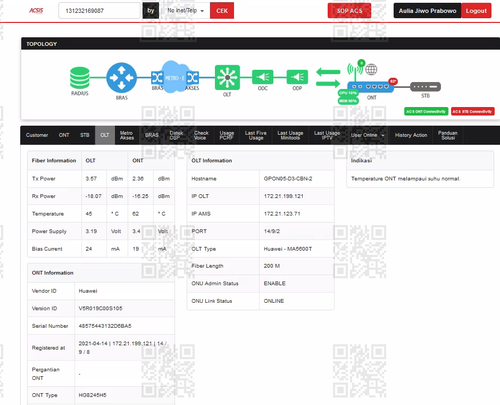Click the AKSES switch icon right of Metro-E cloud
500x405 pixels.
[193, 78]
